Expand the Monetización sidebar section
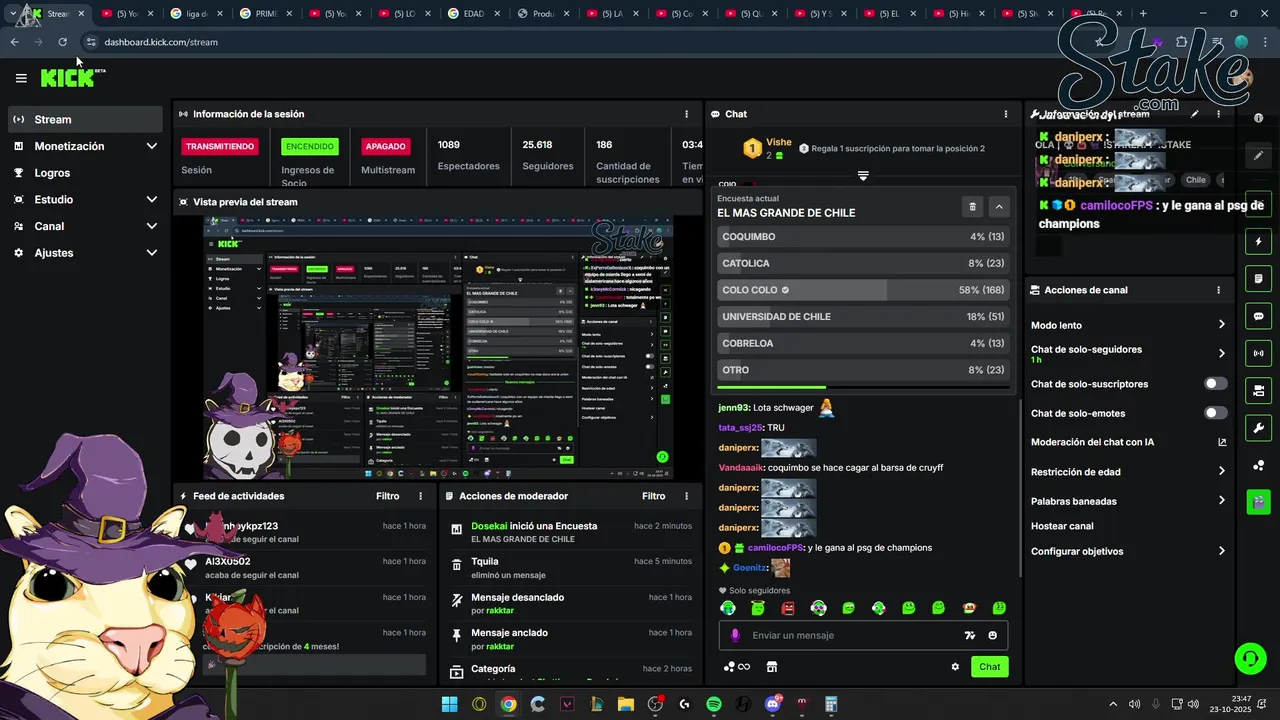 pos(85,146)
